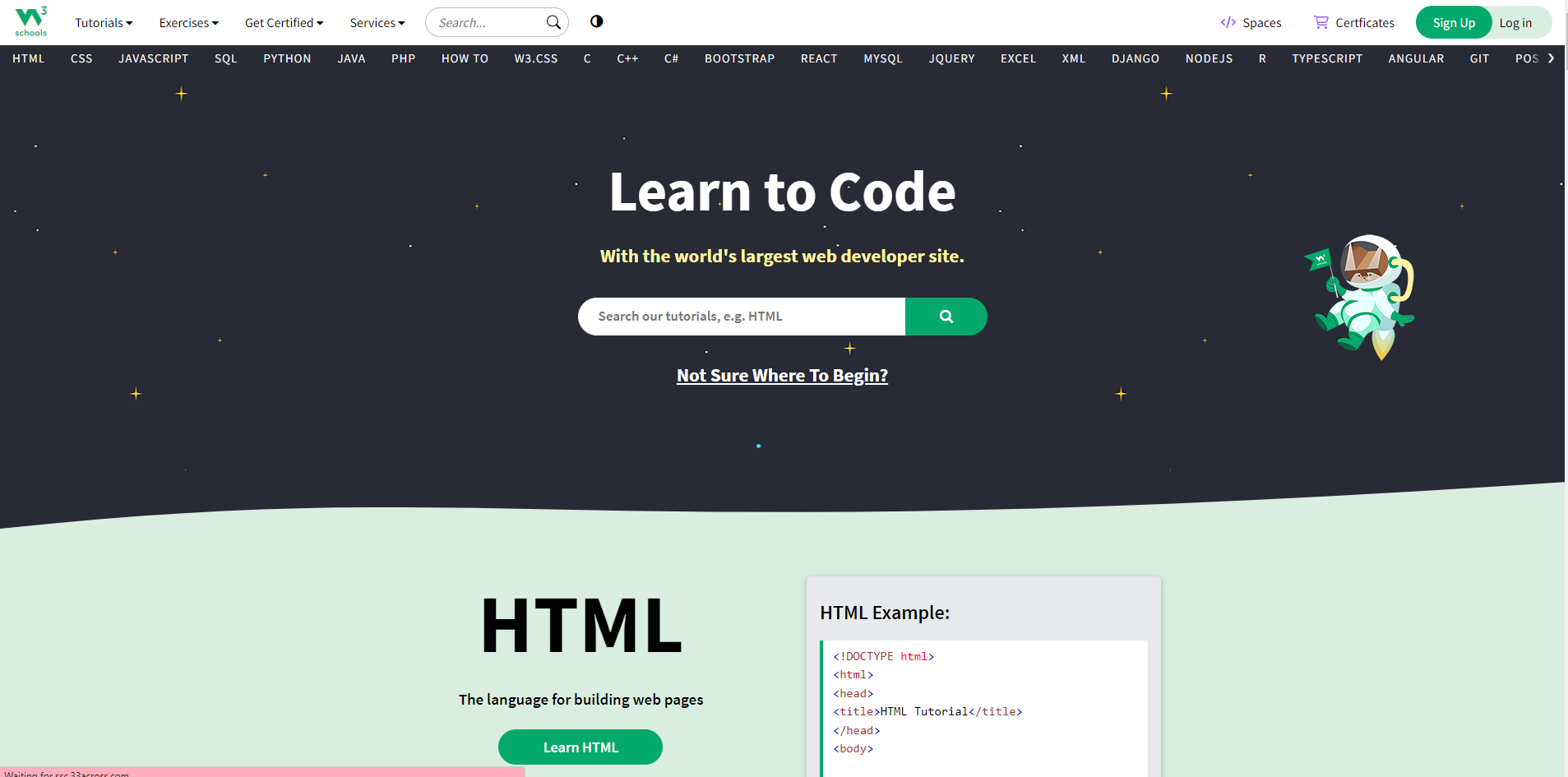Open the Tutorials dropdown
This screenshot has width=1568, height=777.
(103, 22)
